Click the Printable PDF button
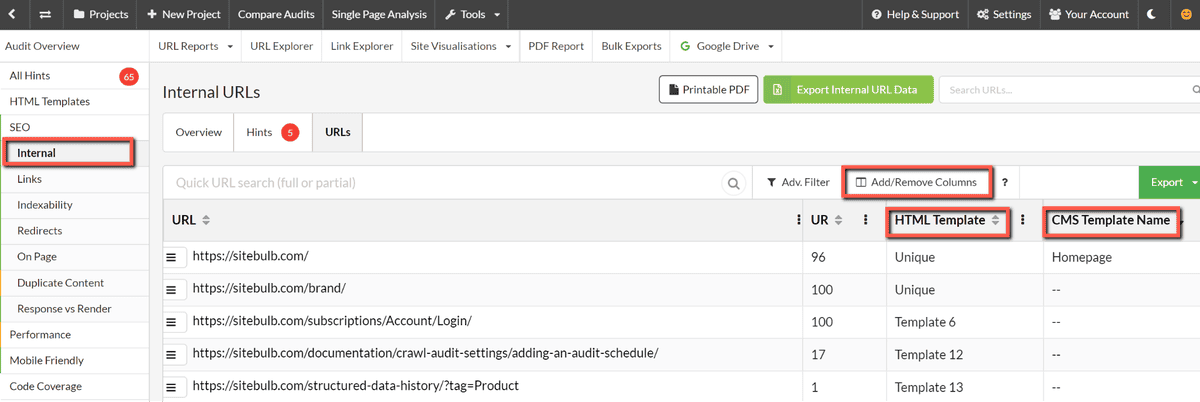Viewport: 1200px width, 402px height. point(708,89)
